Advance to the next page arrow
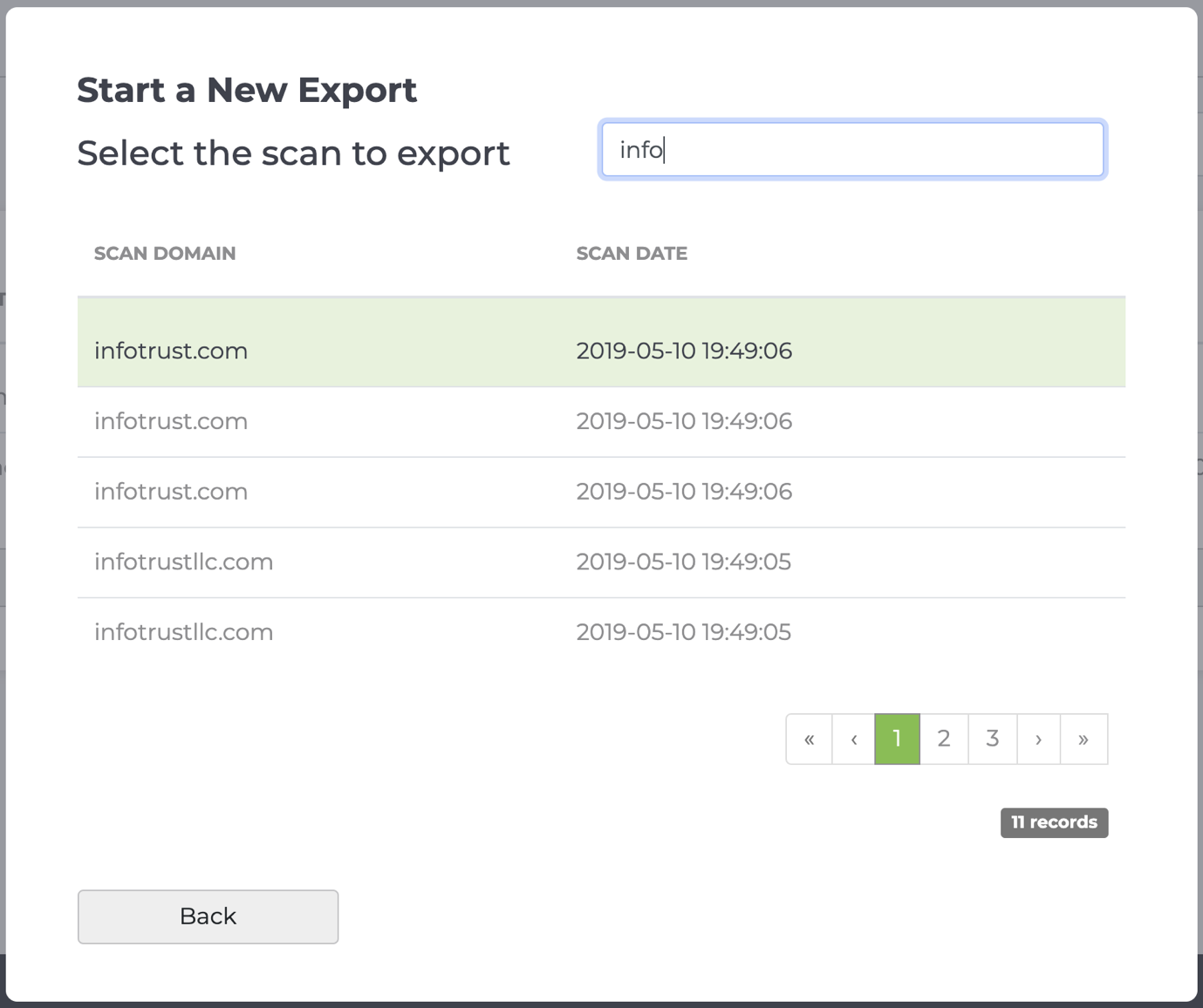The width and height of the screenshot is (1203, 1008). click(x=1038, y=739)
